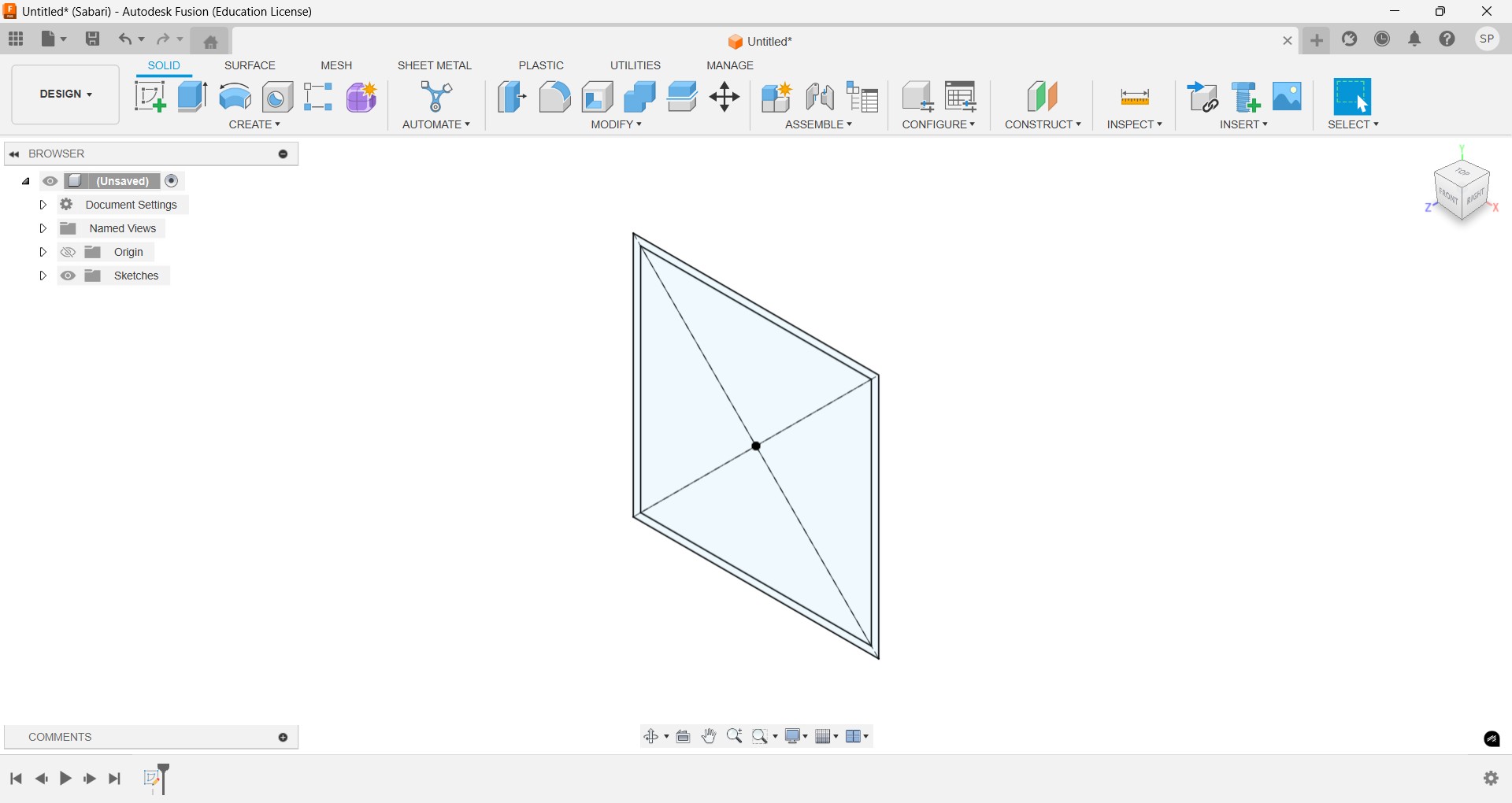Save the document using the save icon
The image size is (1512, 803).
[93, 39]
